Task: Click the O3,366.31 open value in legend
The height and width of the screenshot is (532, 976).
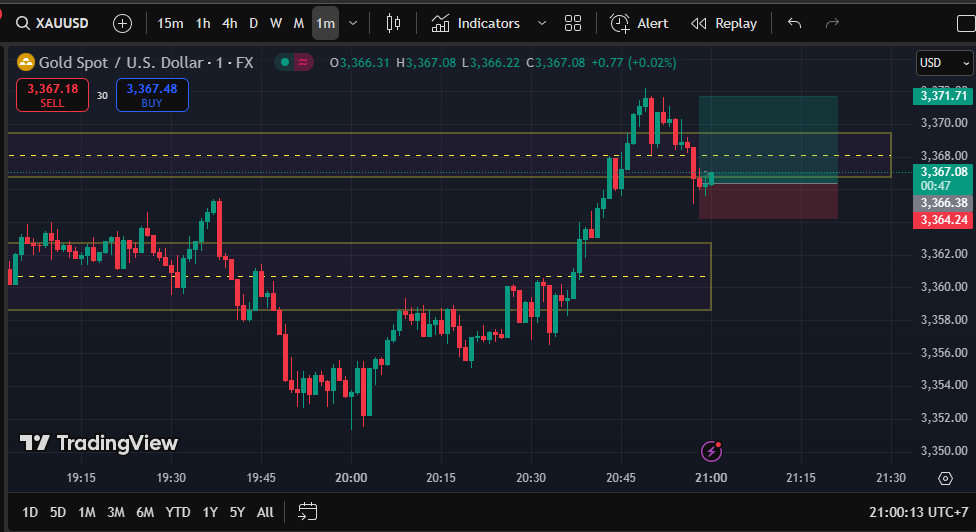Action: 359,63
